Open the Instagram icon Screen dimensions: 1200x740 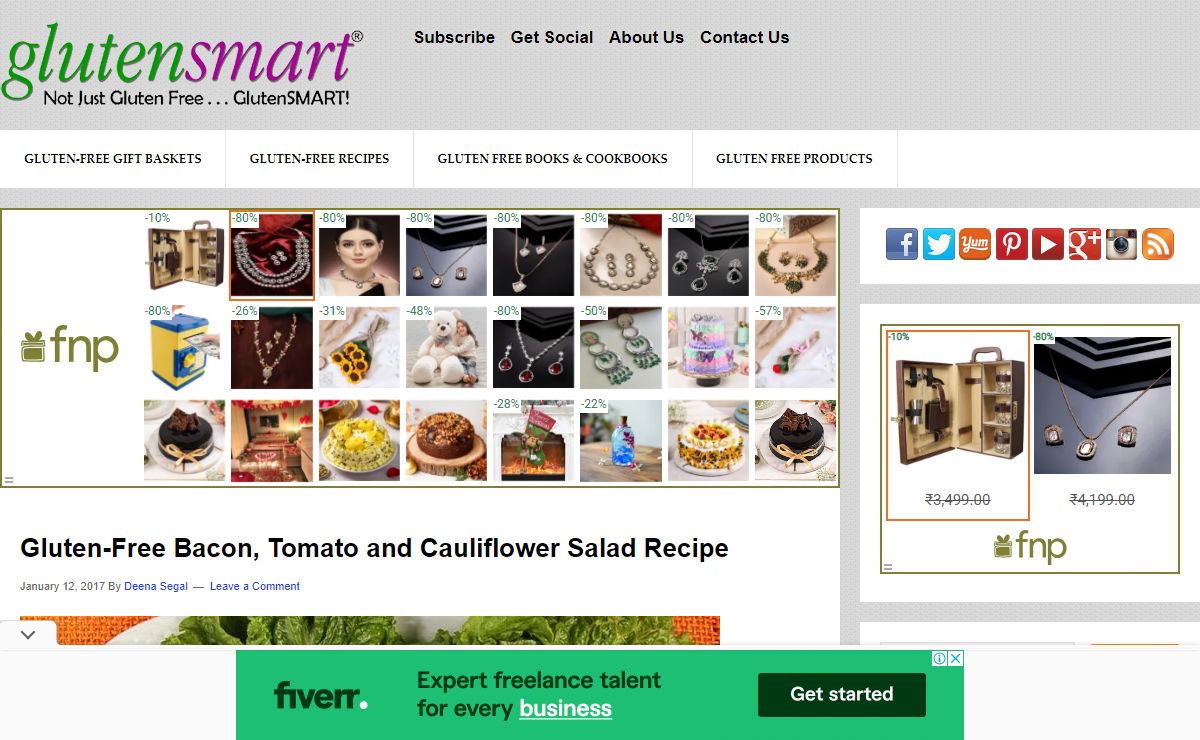[1121, 244]
